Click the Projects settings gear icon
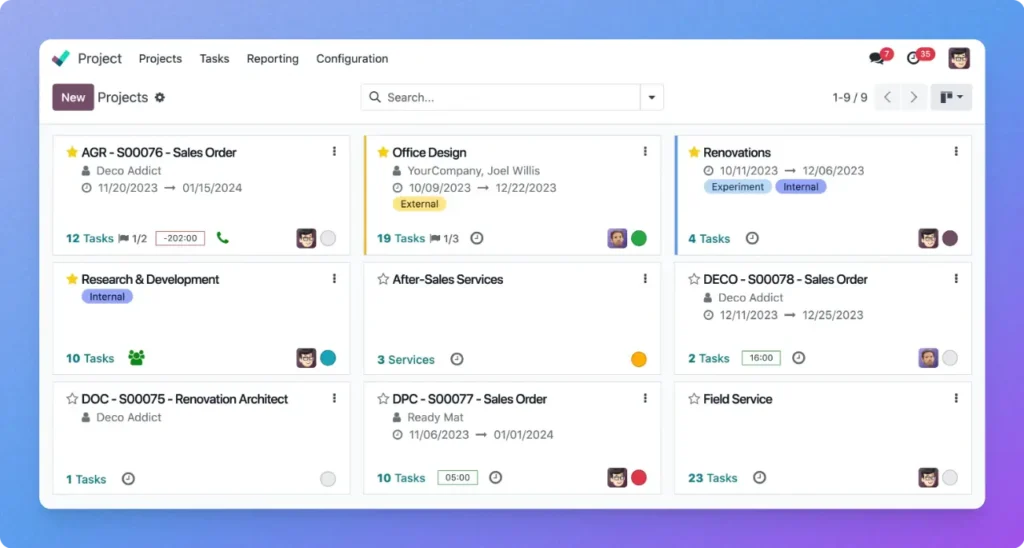This screenshot has height=548, width=1024. click(x=160, y=98)
